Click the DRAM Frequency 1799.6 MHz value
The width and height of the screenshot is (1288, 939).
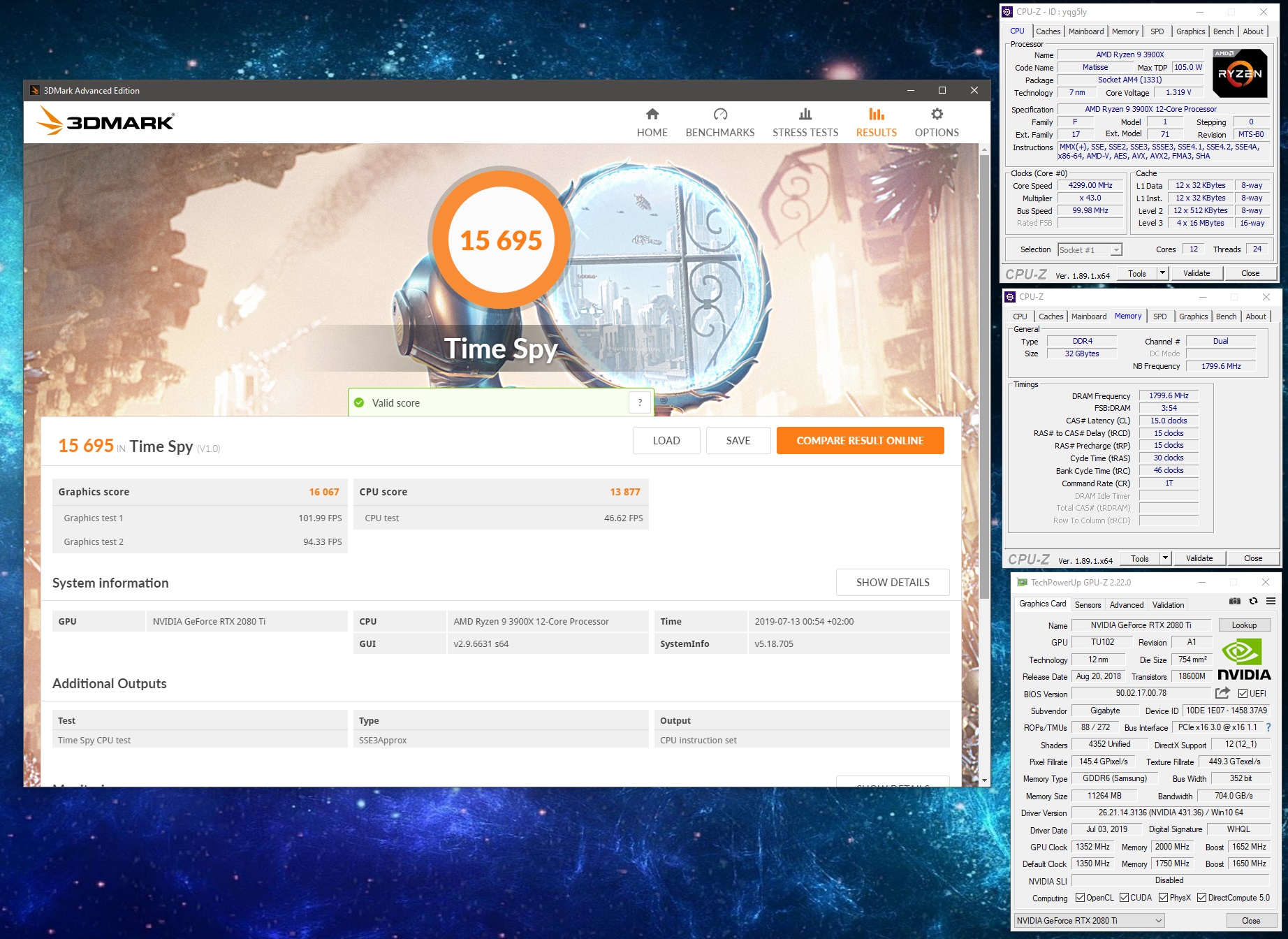[1169, 395]
